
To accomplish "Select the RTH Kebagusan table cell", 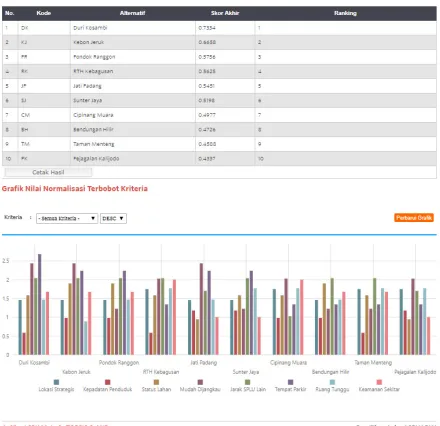I will [x=133, y=71].
